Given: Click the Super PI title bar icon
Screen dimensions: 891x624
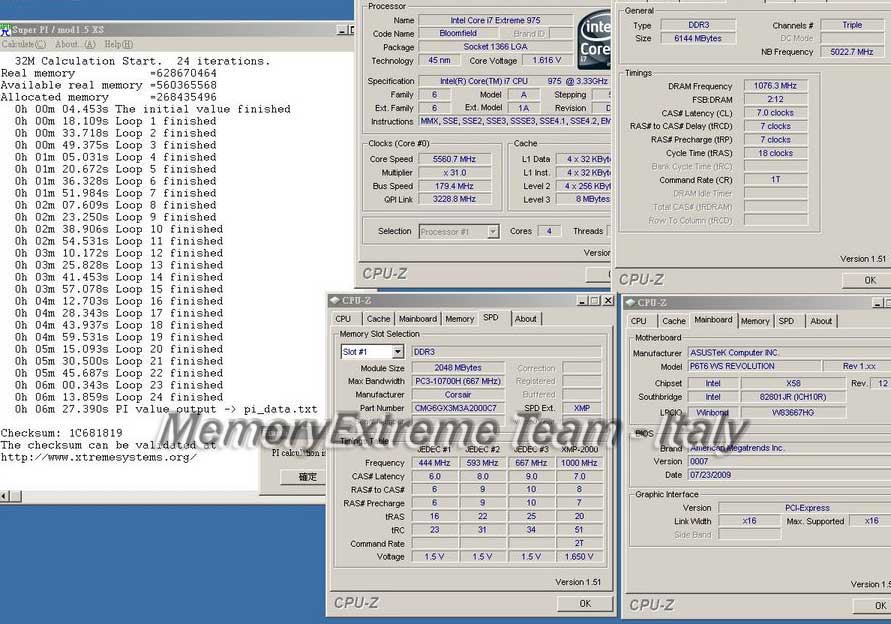Looking at the screenshot, I should click(6, 30).
